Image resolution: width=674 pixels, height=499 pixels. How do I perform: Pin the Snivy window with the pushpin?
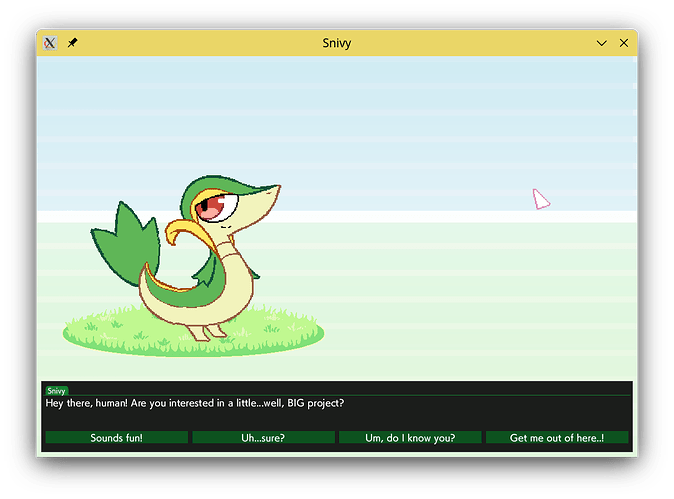tap(73, 43)
